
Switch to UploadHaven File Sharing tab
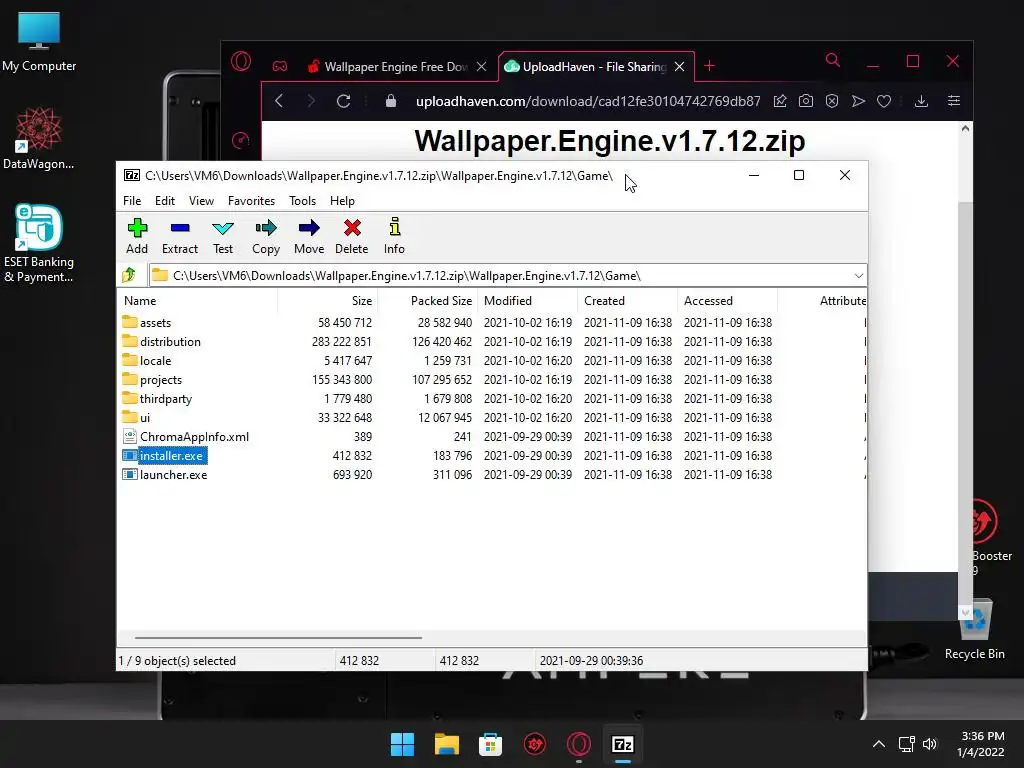(594, 67)
